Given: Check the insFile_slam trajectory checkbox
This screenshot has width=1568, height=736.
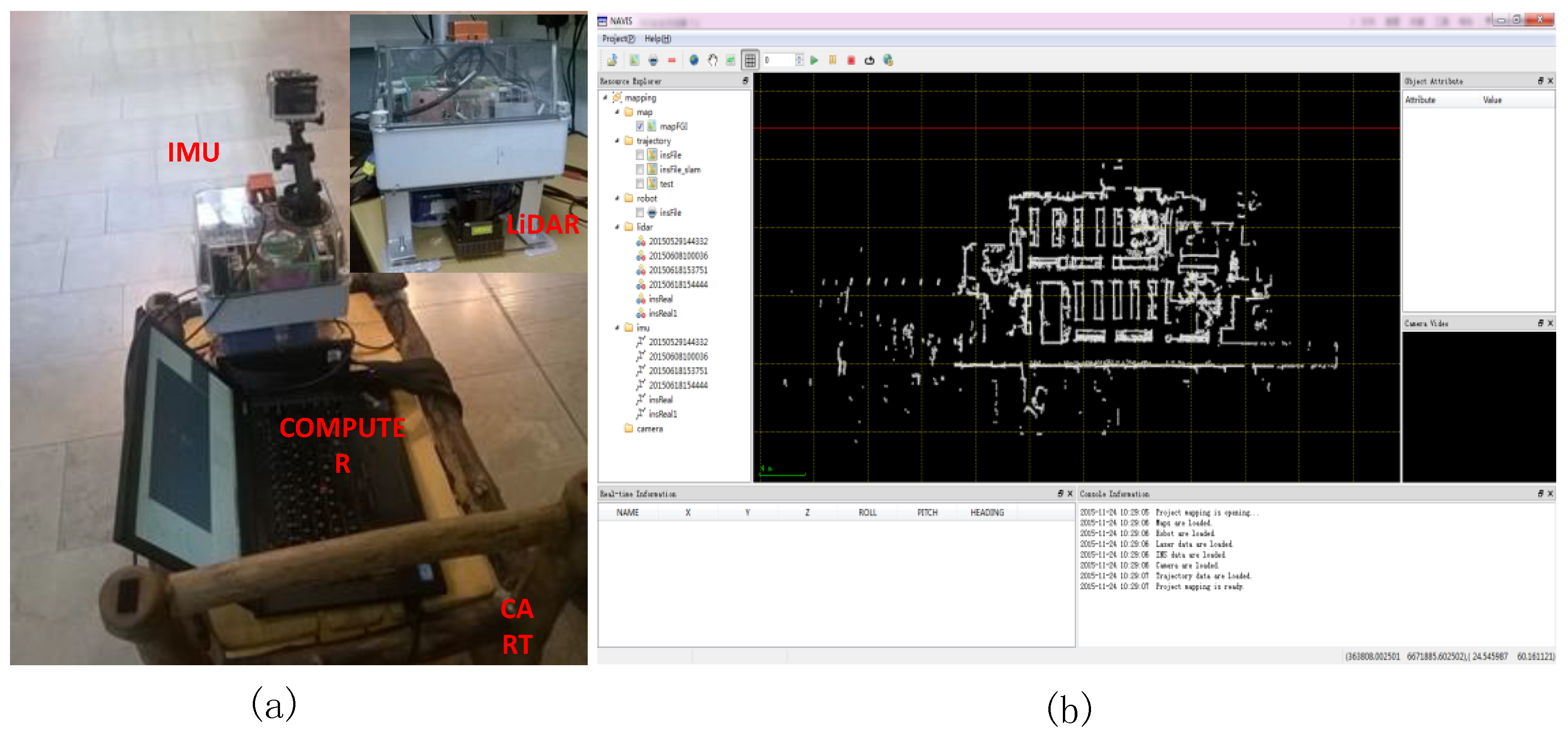Looking at the screenshot, I should [640, 170].
